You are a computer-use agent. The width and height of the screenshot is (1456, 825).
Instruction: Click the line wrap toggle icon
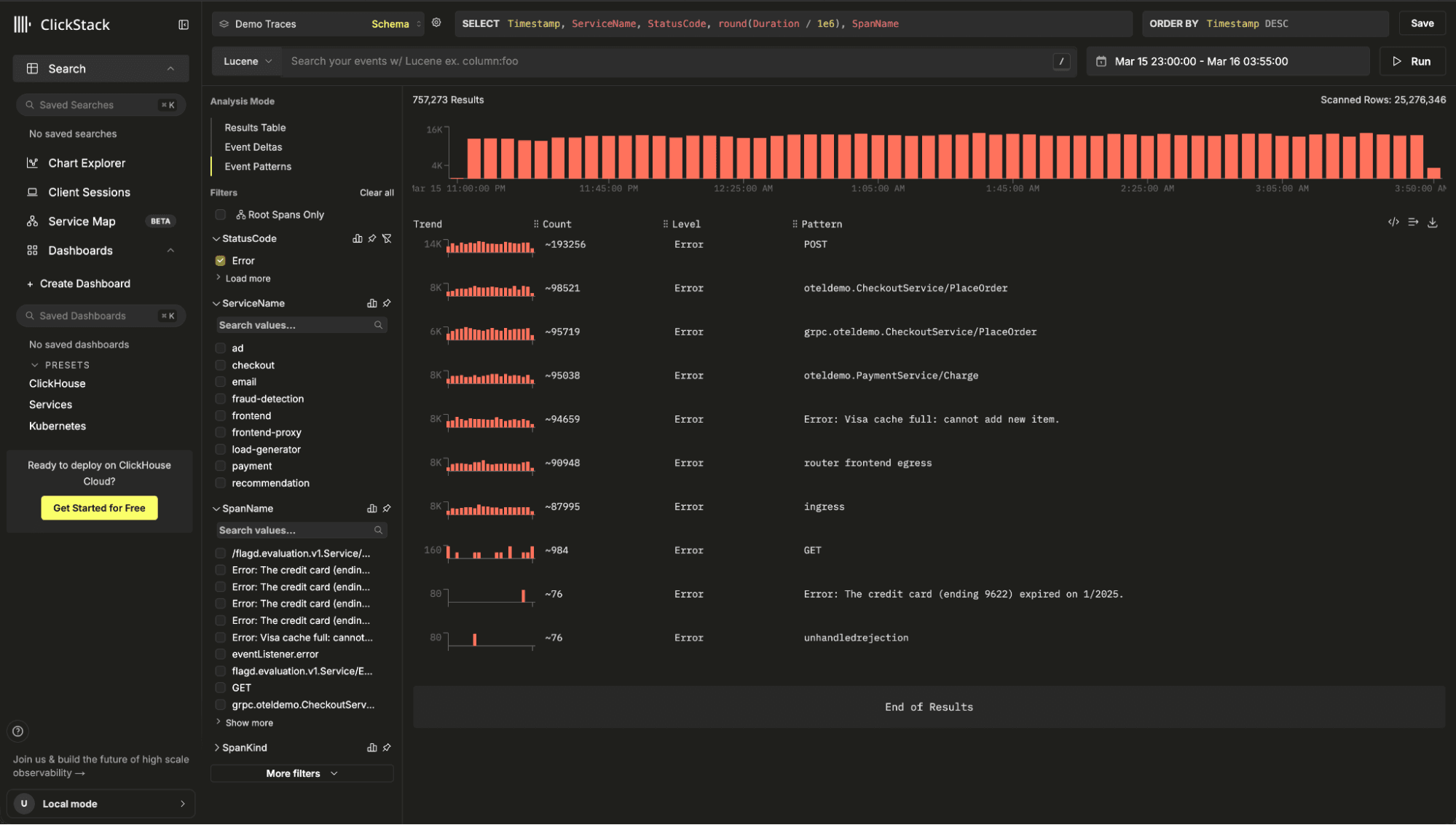[x=1413, y=223]
